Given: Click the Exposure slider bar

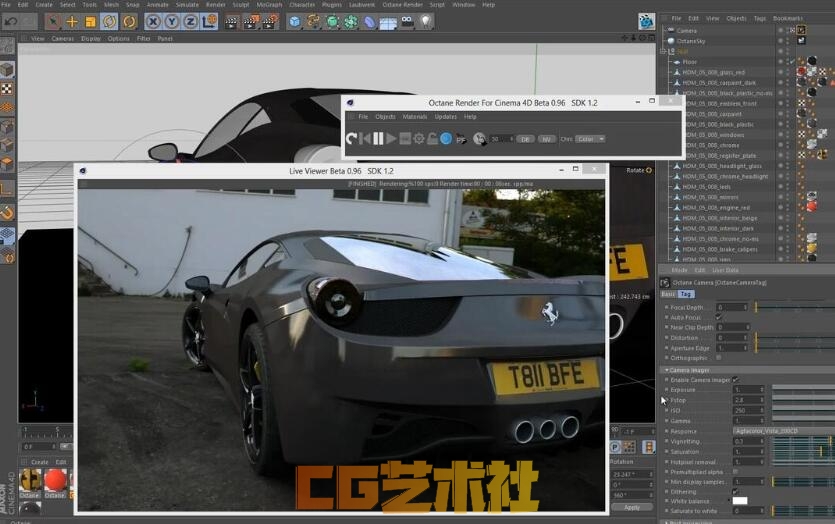Looking at the screenshot, I should (x=803, y=390).
